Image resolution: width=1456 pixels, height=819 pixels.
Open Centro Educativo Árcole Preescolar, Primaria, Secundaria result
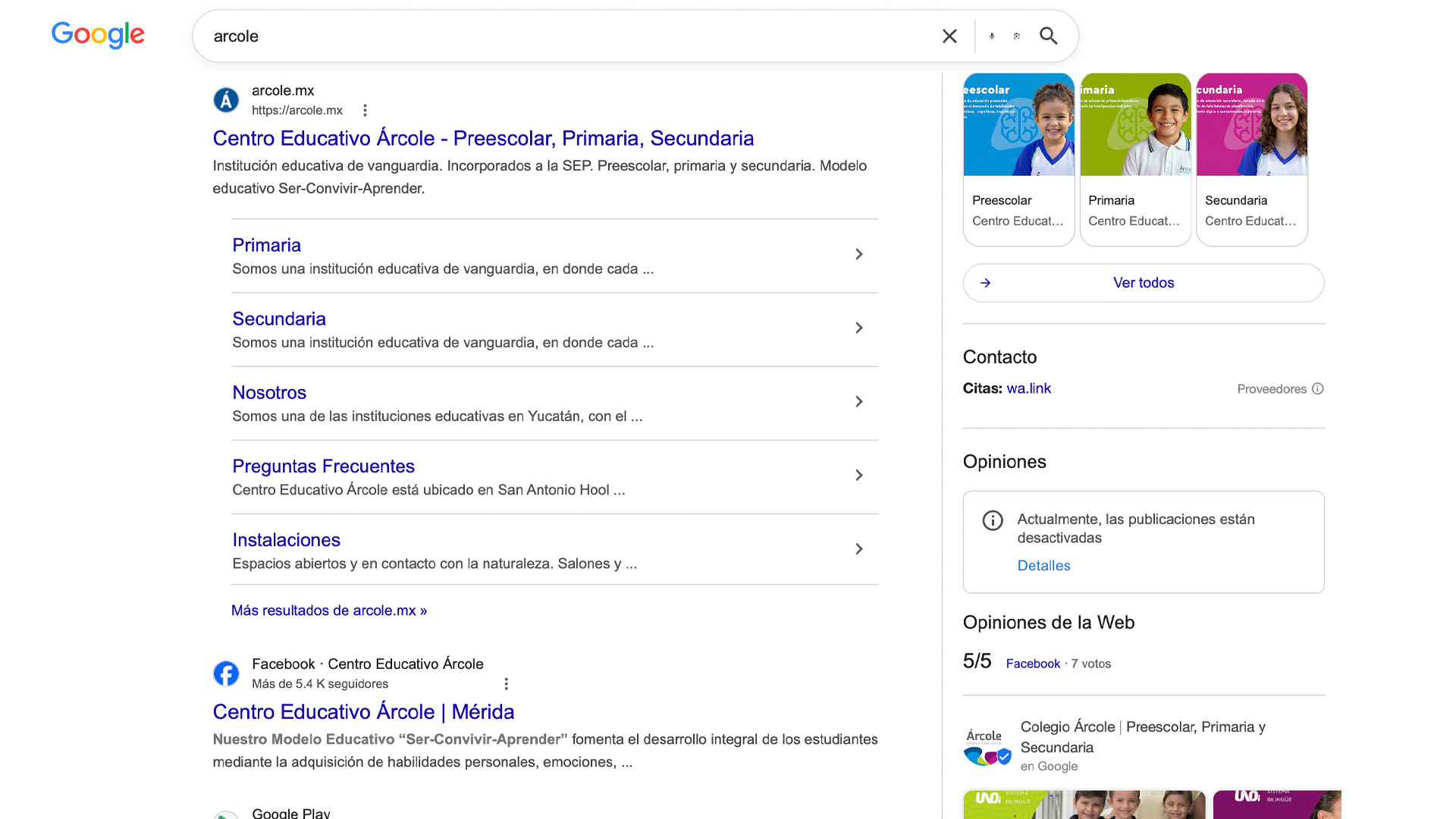(483, 138)
